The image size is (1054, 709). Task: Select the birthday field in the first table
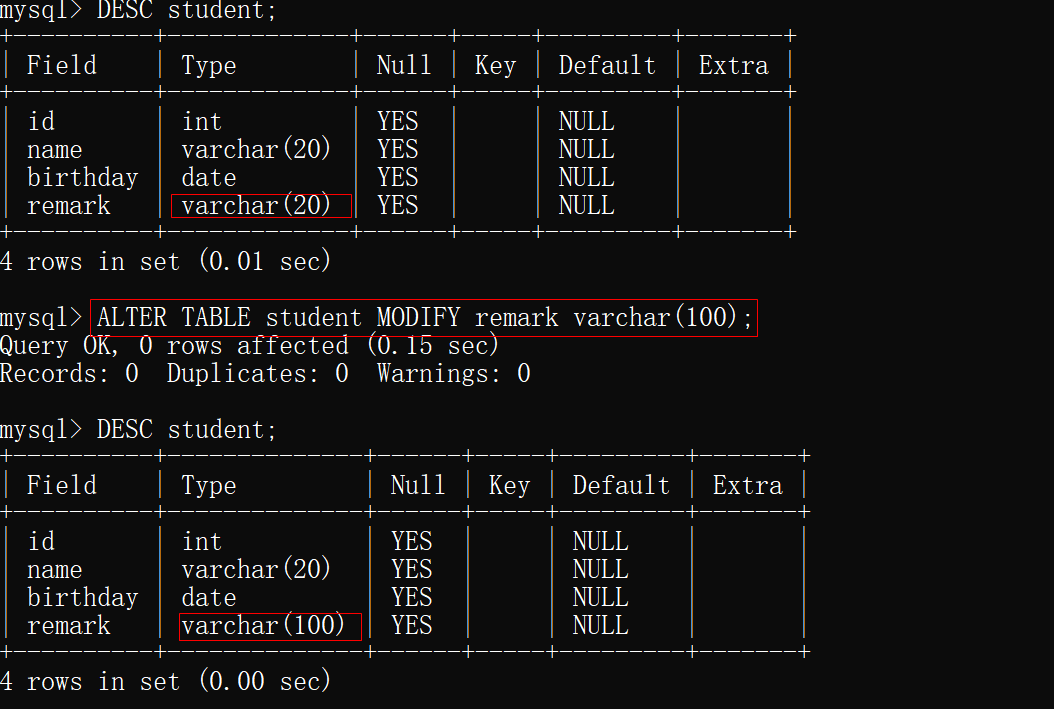(82, 178)
